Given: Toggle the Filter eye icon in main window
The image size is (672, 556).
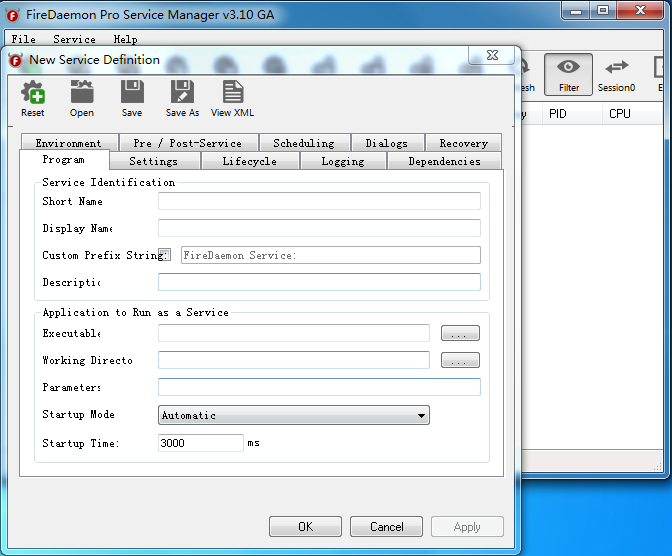Looking at the screenshot, I should click(568, 74).
